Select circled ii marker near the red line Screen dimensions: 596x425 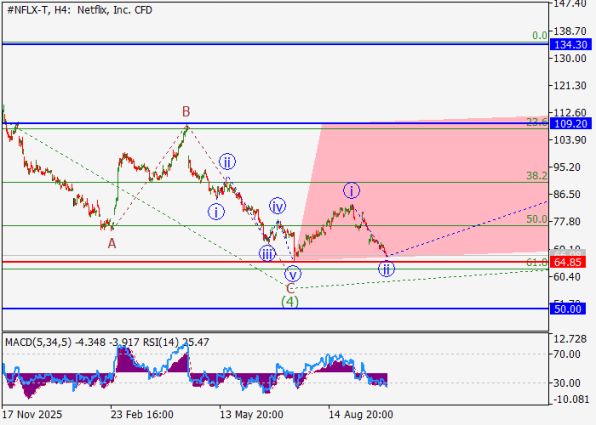(x=386, y=269)
